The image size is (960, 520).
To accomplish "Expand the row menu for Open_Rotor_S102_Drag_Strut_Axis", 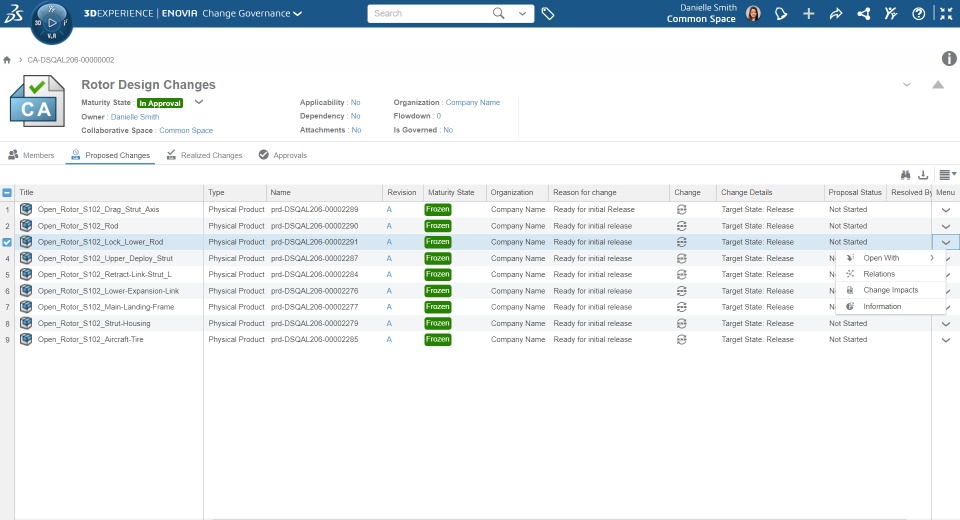I will pos(945,209).
